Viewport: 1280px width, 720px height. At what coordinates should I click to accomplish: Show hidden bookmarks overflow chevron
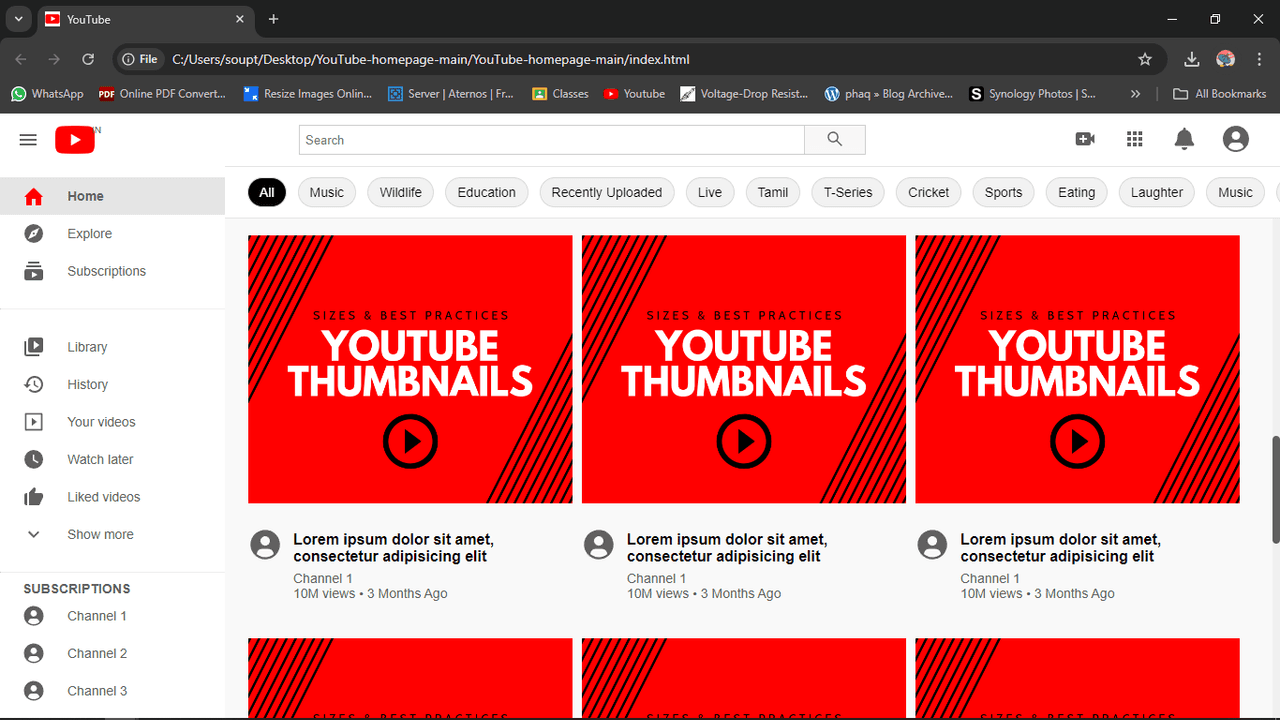[1135, 94]
